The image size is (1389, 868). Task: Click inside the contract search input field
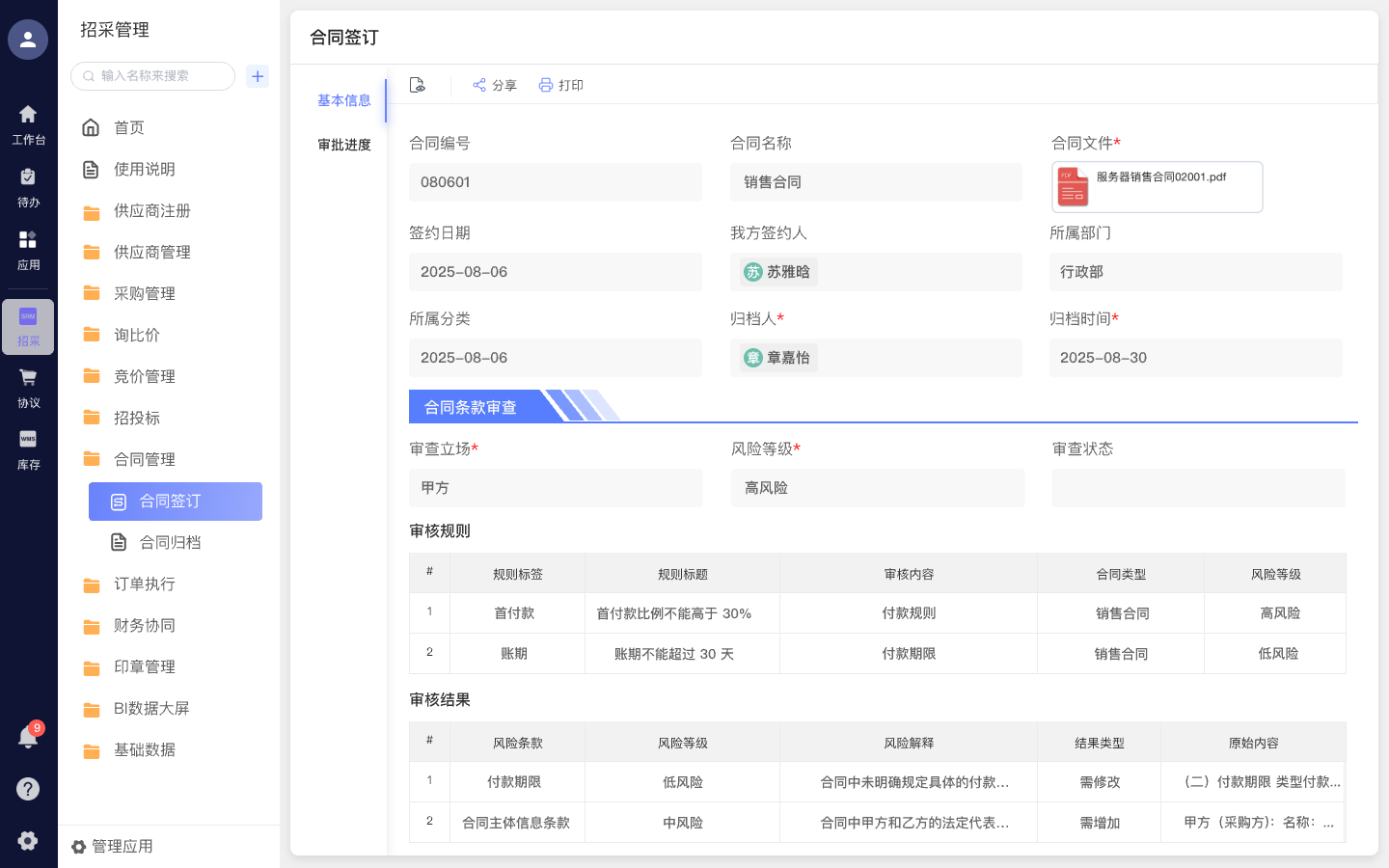point(154,75)
